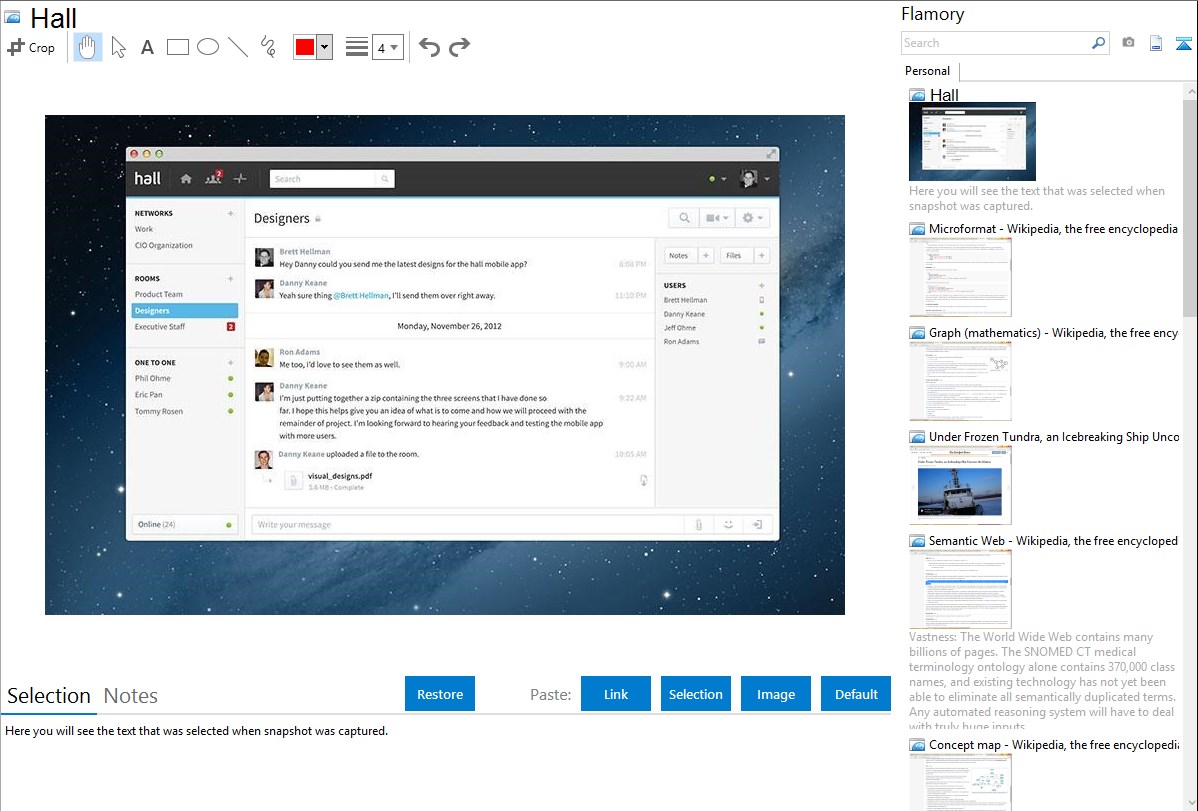Open the Microformat Wikipedia snapshot thumbnail

960,277
